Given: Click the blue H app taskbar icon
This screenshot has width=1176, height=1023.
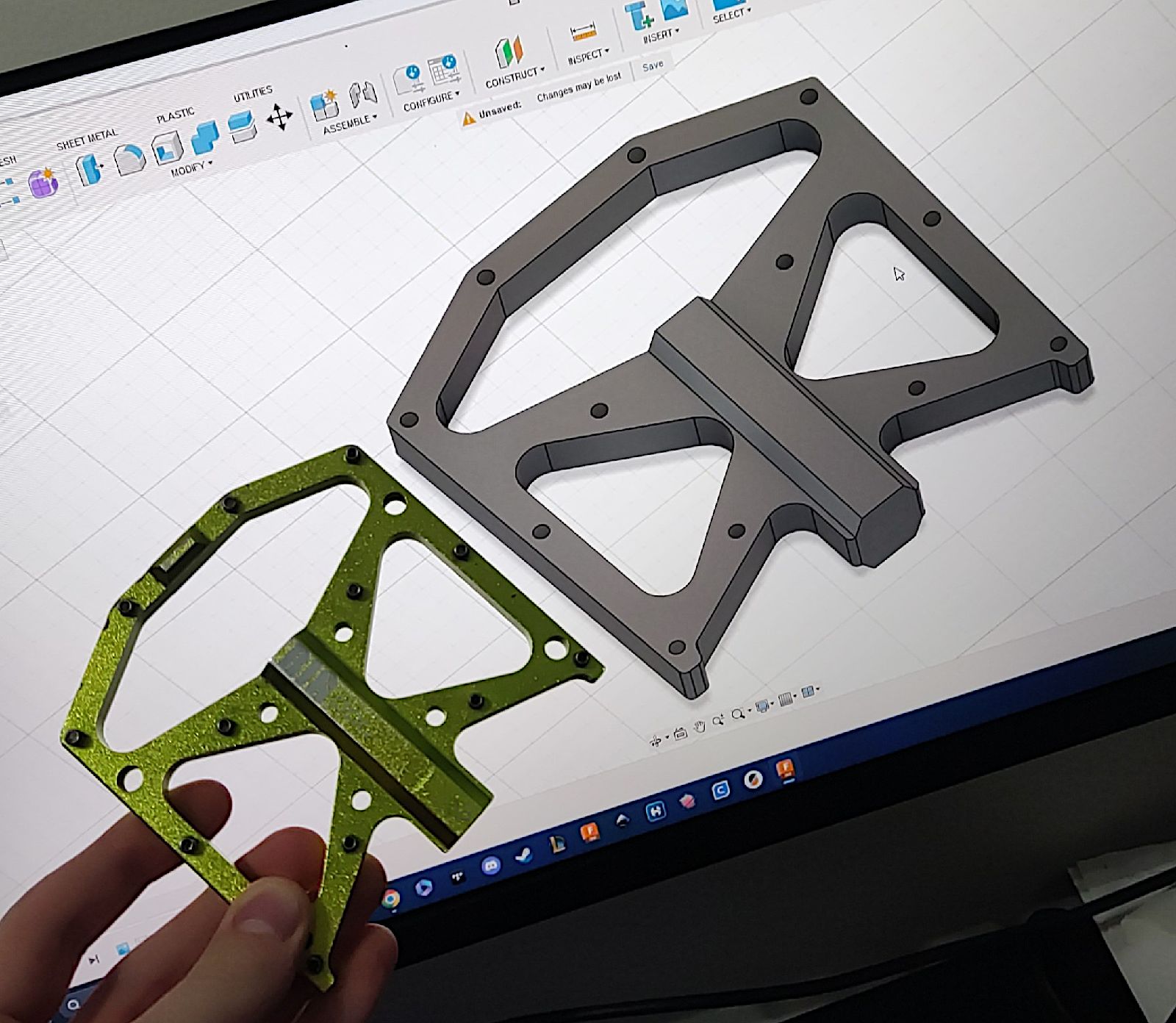Looking at the screenshot, I should (656, 811).
